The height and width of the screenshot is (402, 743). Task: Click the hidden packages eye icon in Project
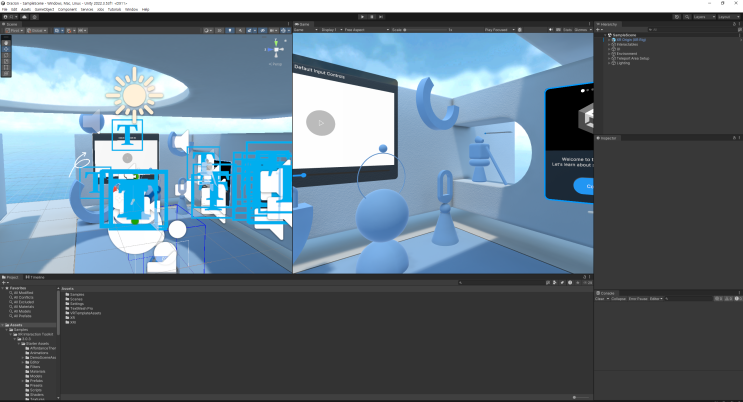[x=587, y=283]
